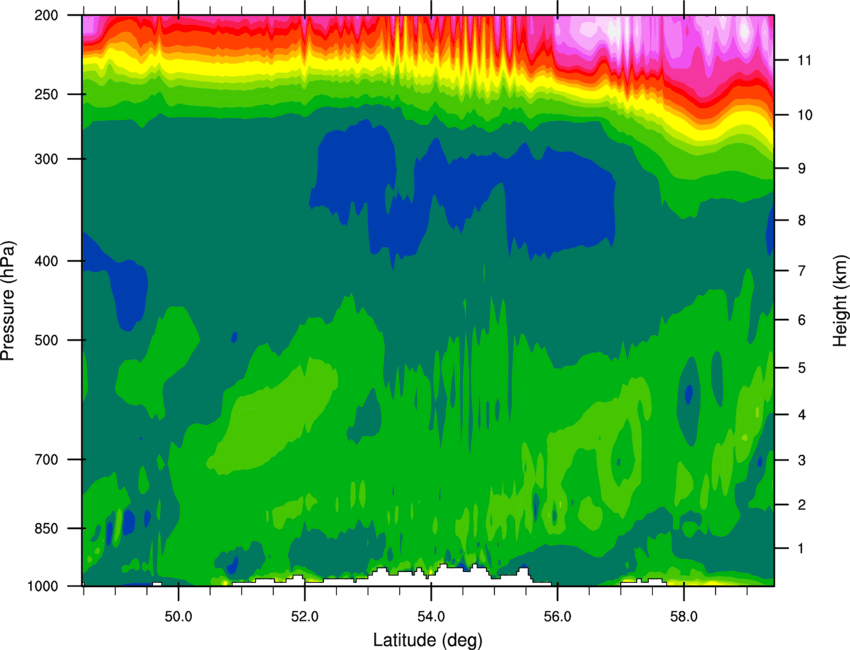Click latitude label 54.0
This screenshot has height=650, width=850.
431,616
